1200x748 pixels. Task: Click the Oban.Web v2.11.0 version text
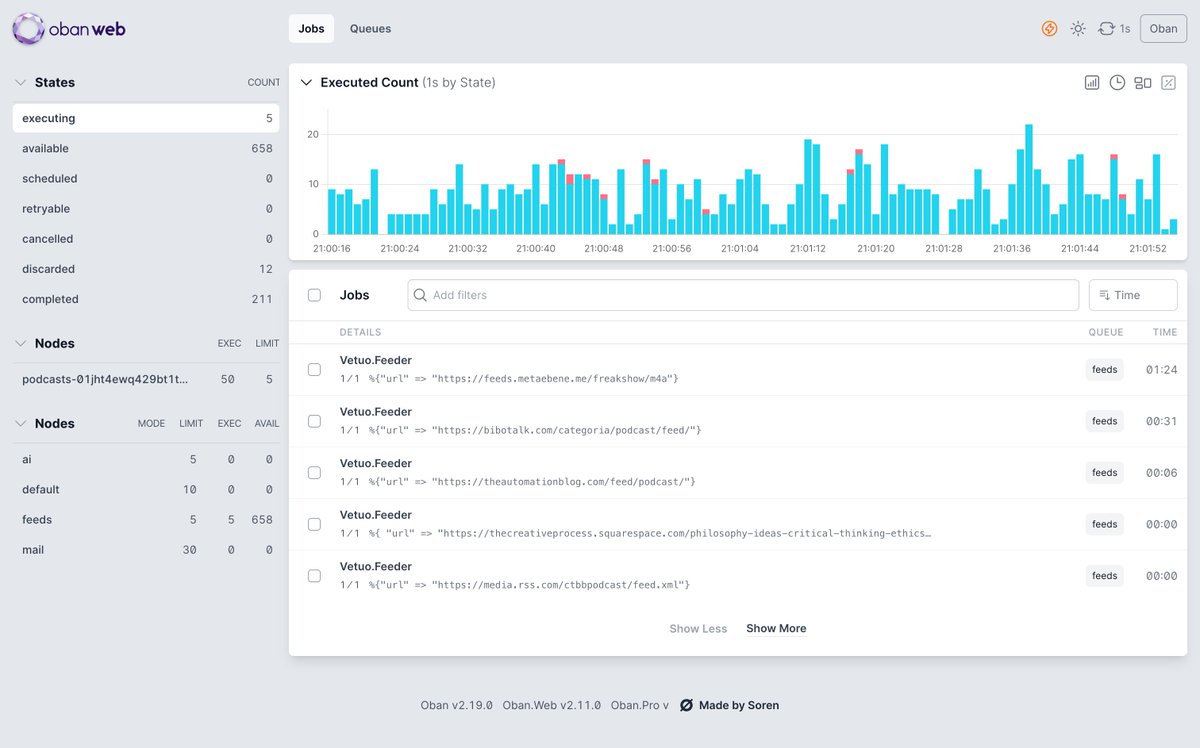point(552,705)
